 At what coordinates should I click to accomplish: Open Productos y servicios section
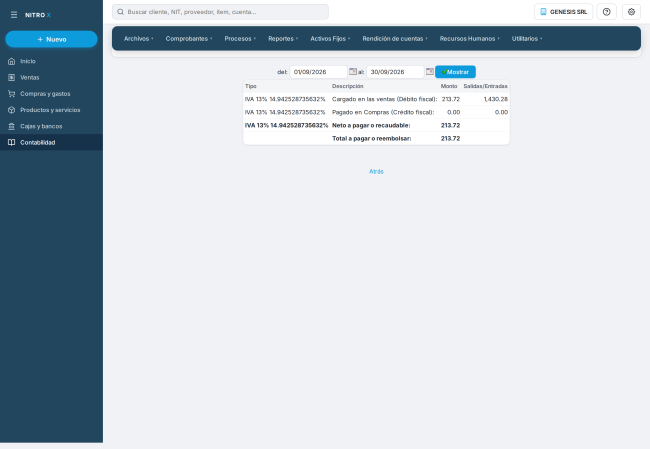click(x=51, y=110)
